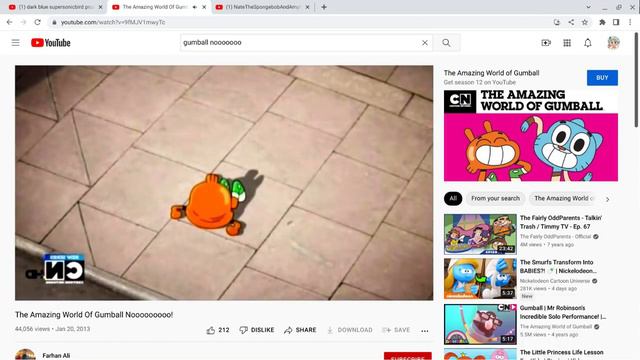640x360 pixels.
Task: Switch to the NateTheSpongebobAndAm tab
Action: pos(261,7)
